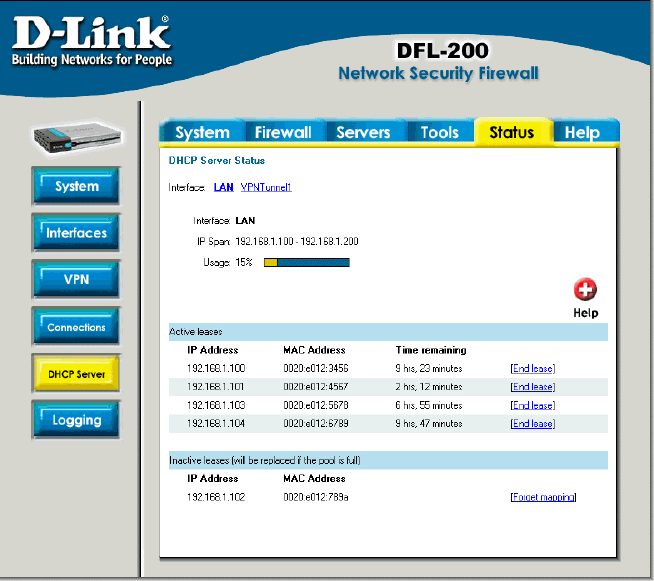Select the LAN interface link
The height and width of the screenshot is (581, 654).
[224, 188]
